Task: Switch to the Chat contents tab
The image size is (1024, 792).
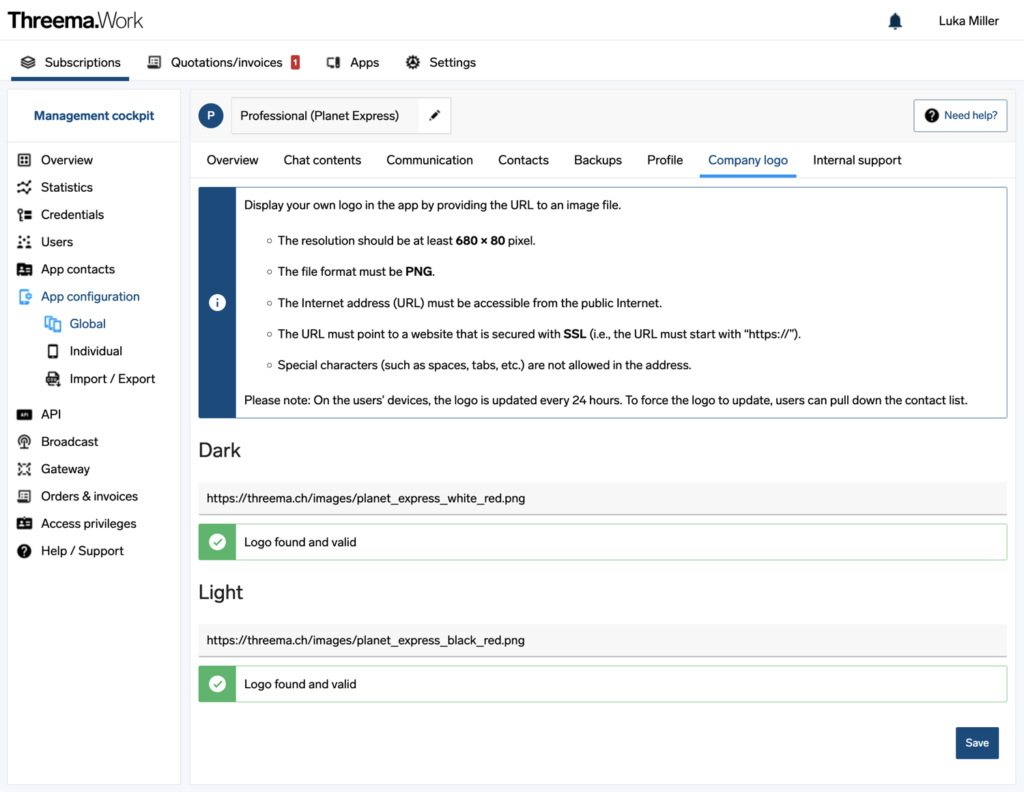Action: coord(322,160)
